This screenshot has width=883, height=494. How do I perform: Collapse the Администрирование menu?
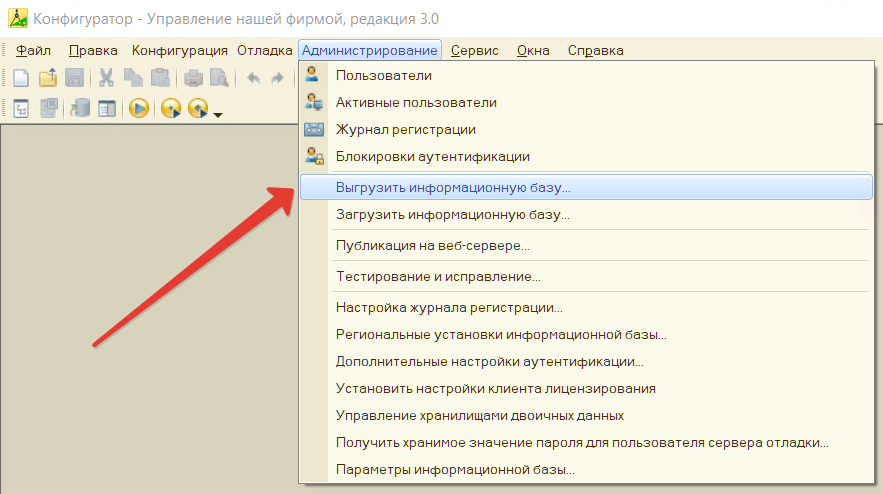pyautogui.click(x=370, y=50)
